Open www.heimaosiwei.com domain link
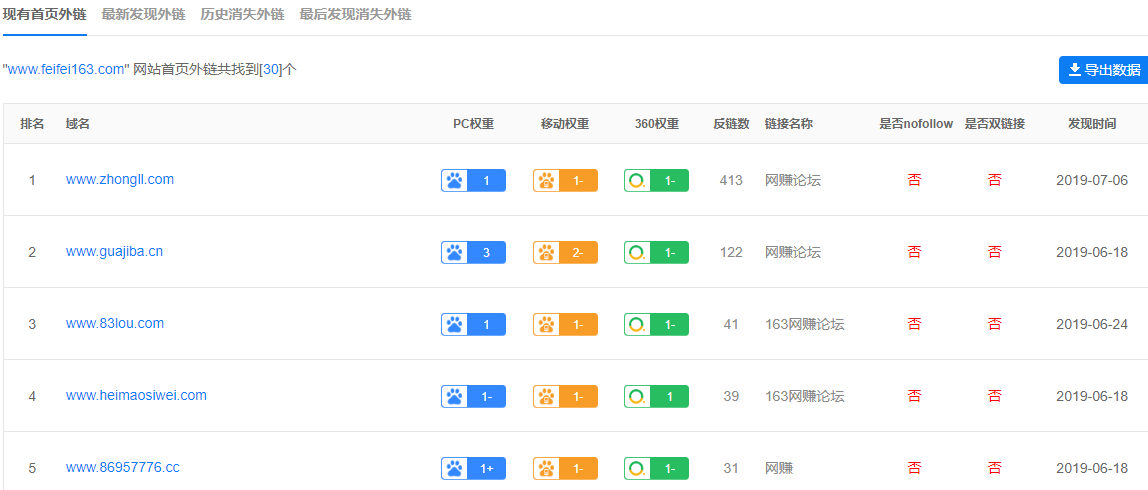The width and height of the screenshot is (1148, 490). click(x=136, y=395)
